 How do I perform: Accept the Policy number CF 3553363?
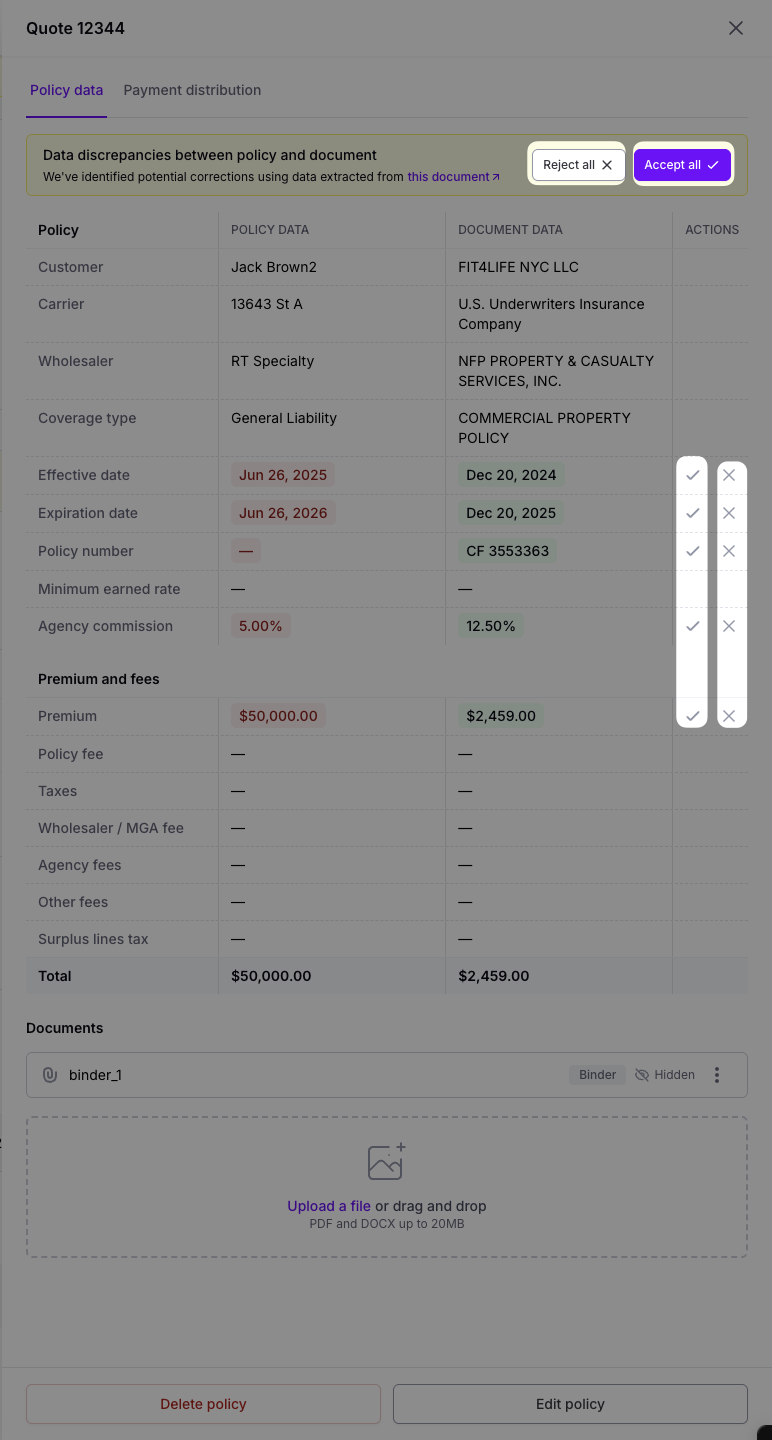[692, 551]
